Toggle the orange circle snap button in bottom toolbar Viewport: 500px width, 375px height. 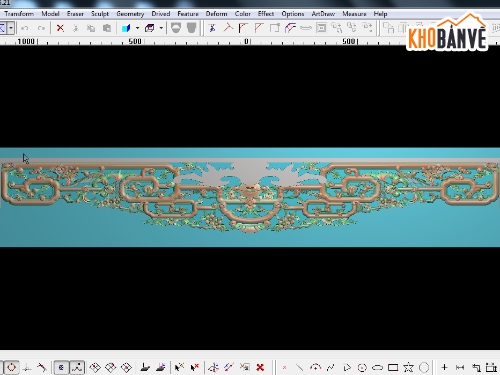11,367
